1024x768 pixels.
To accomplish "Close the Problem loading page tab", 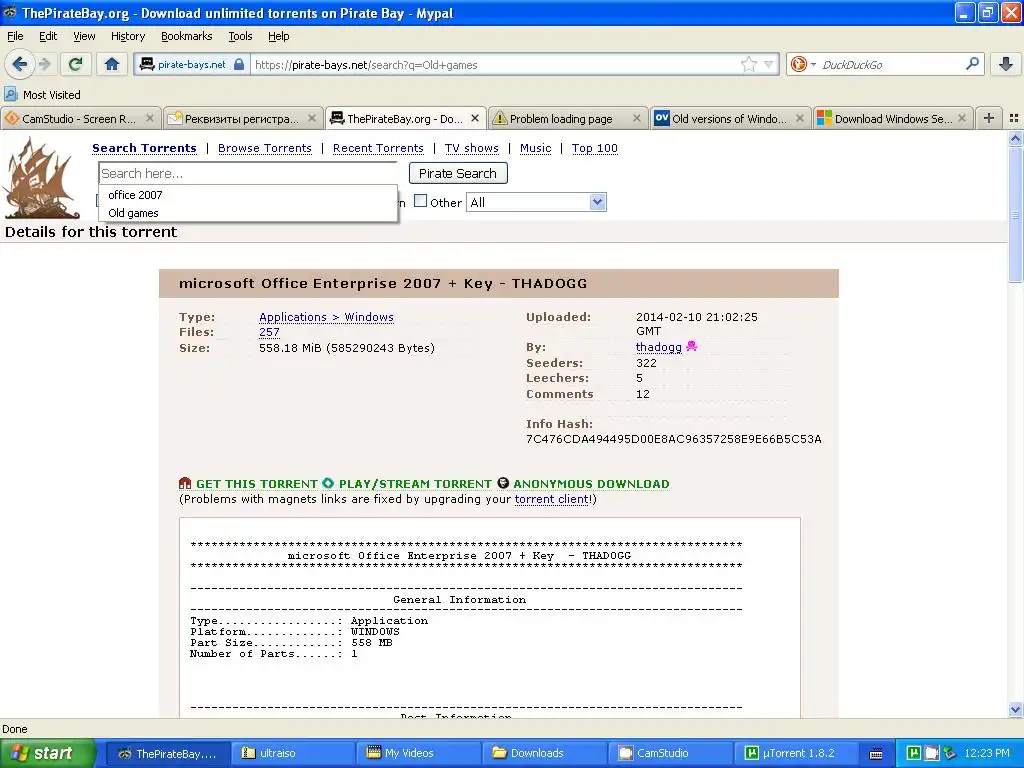I will [637, 118].
